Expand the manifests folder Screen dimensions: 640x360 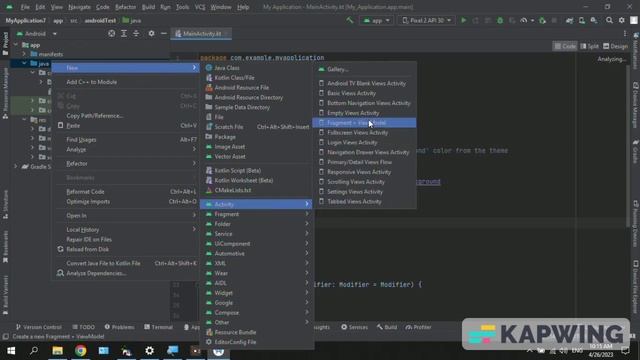click(x=24, y=54)
